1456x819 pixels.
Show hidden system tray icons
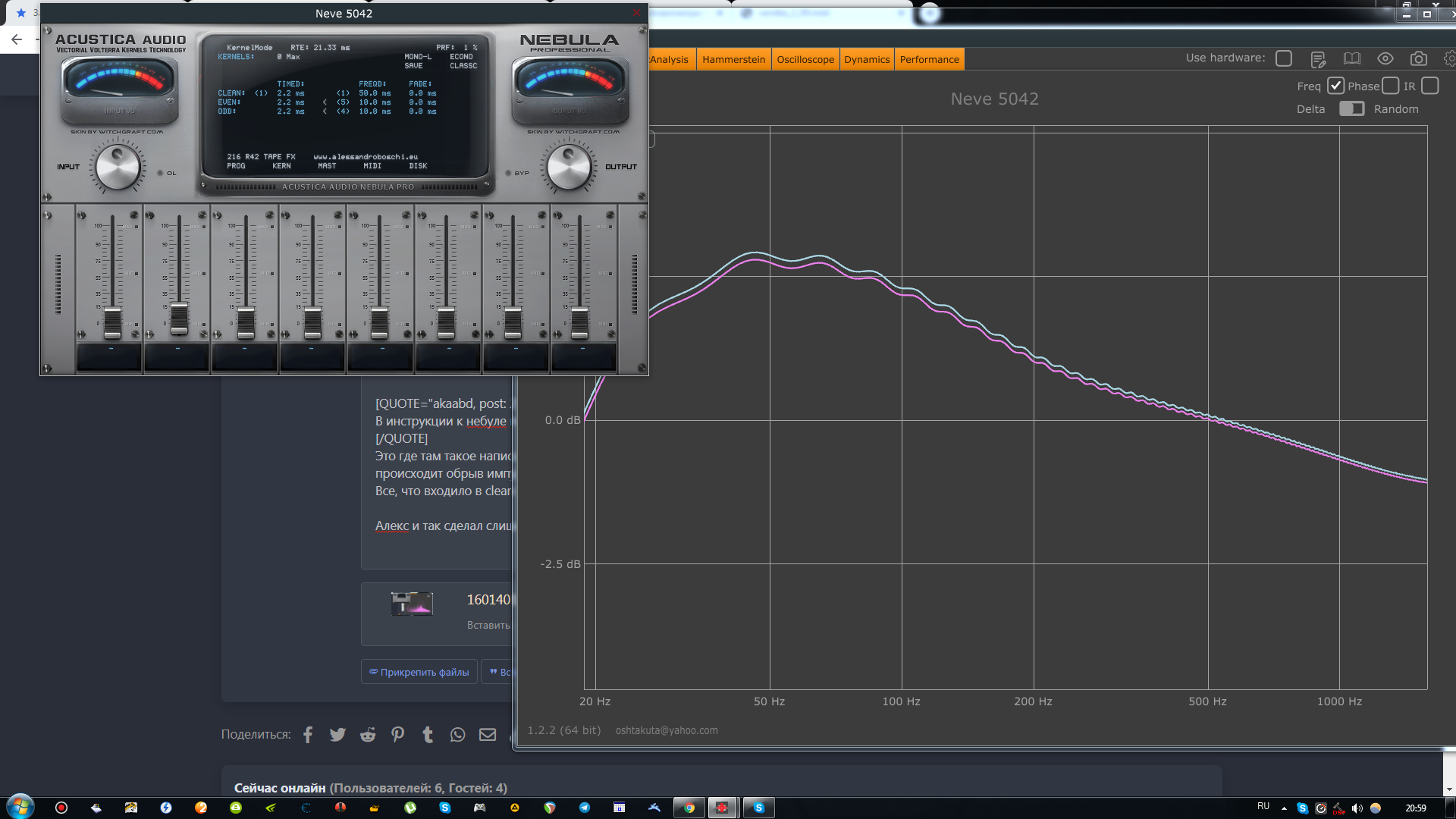pyautogui.click(x=1284, y=808)
